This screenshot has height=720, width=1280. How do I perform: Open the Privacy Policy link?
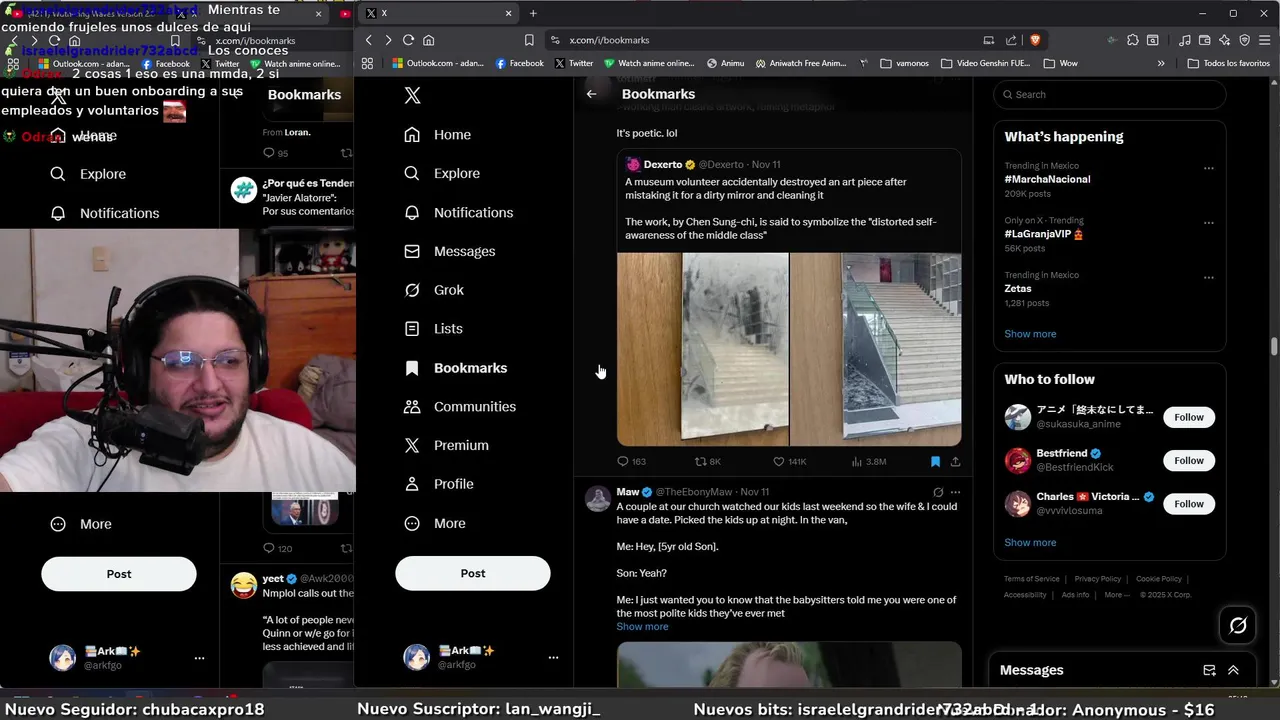1097,579
